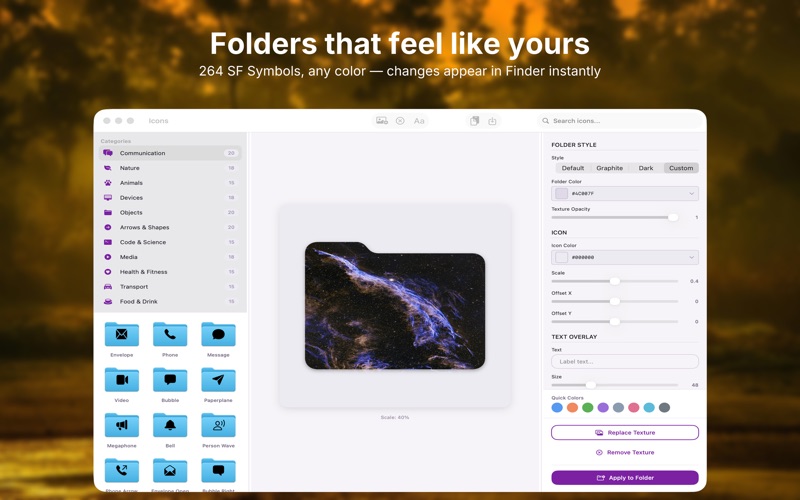Open the Arrows & Shapes category

170,227
